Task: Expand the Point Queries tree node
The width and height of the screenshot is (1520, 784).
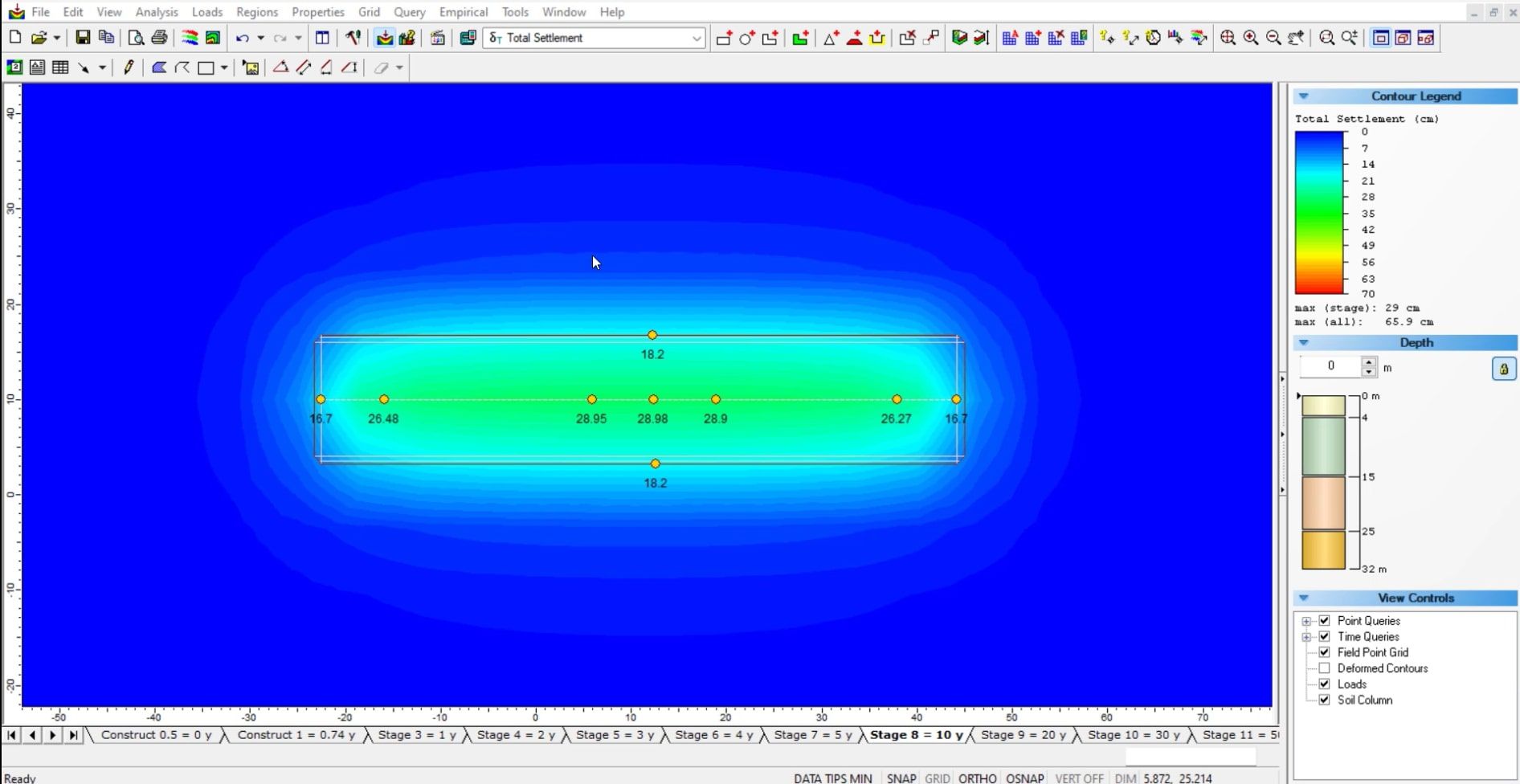Action: (1306, 621)
